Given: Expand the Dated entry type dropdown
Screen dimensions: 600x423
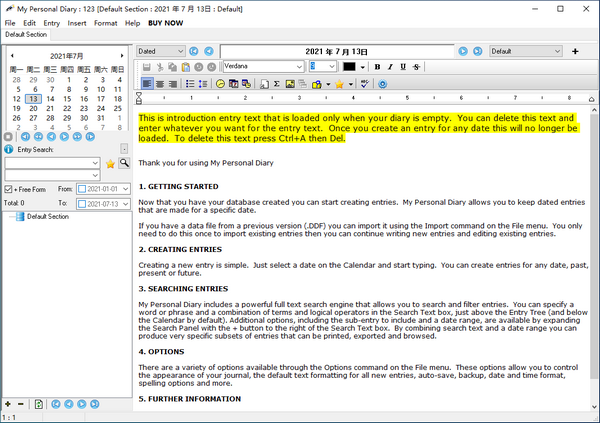Looking at the screenshot, I should click(179, 50).
